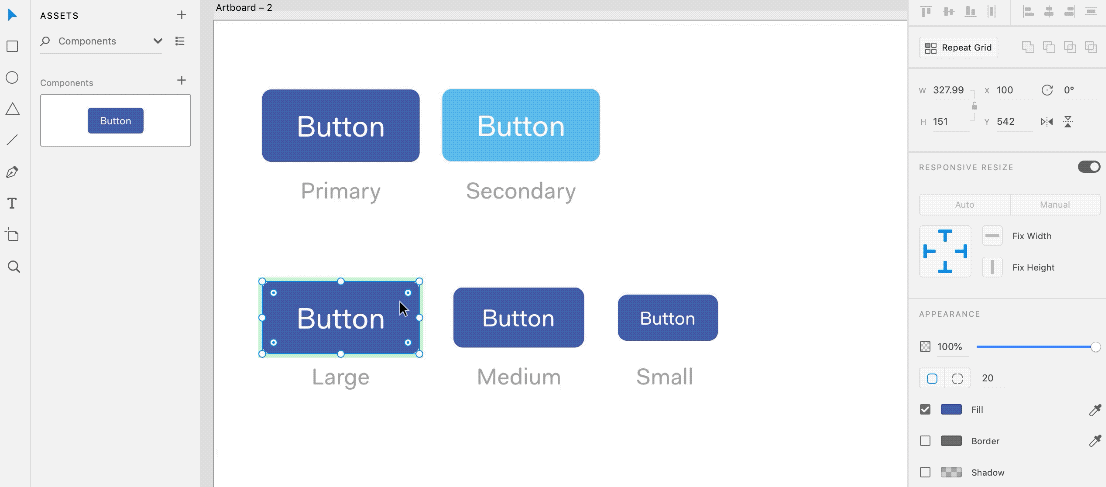
Task: Select the Zoom magnifier tool
Action: coord(13,267)
